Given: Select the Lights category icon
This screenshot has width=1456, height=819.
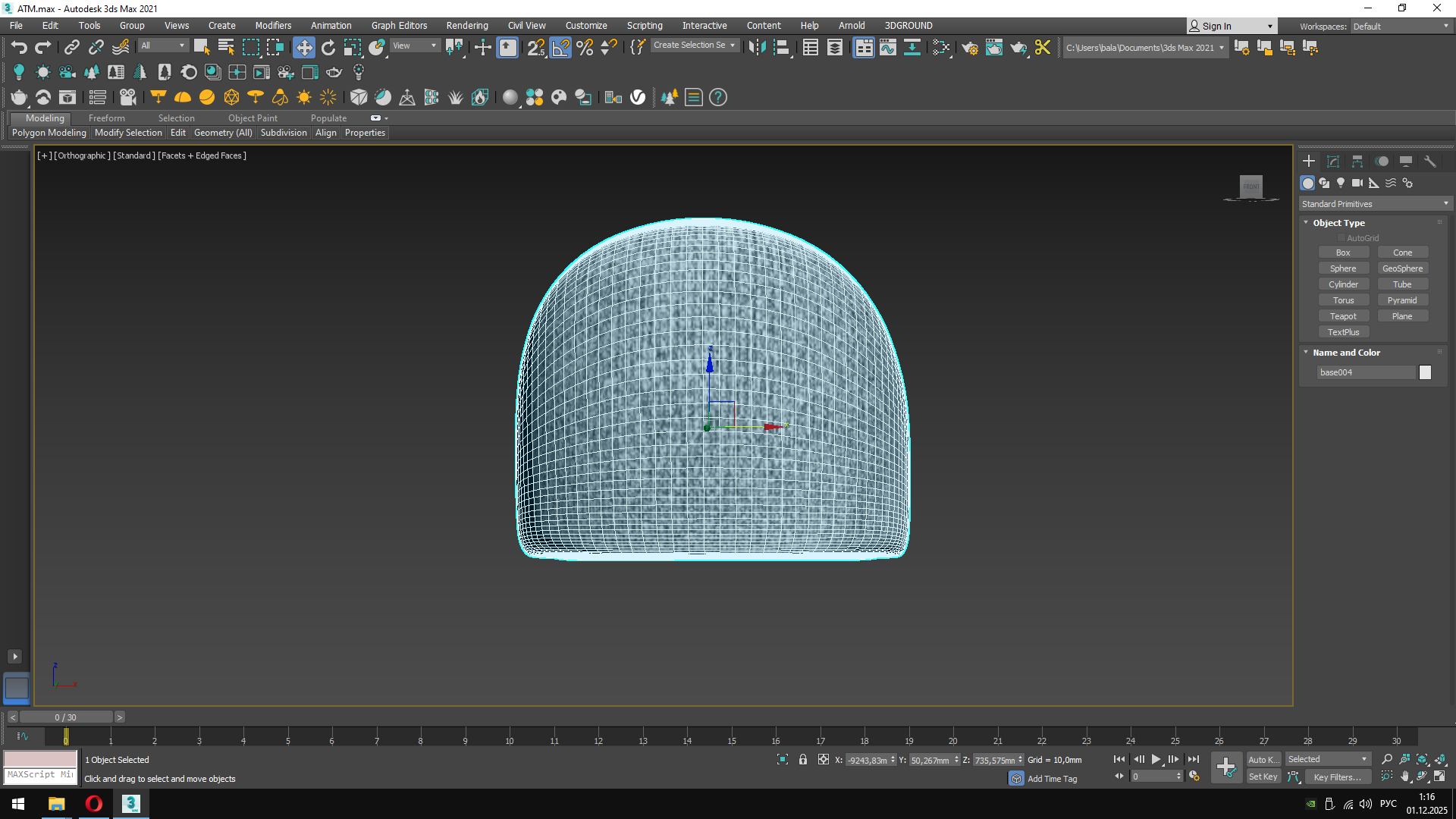Looking at the screenshot, I should click(1341, 183).
